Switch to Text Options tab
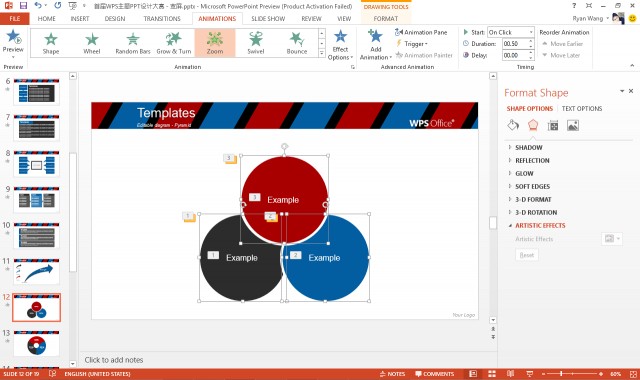640x380 pixels. 582,109
